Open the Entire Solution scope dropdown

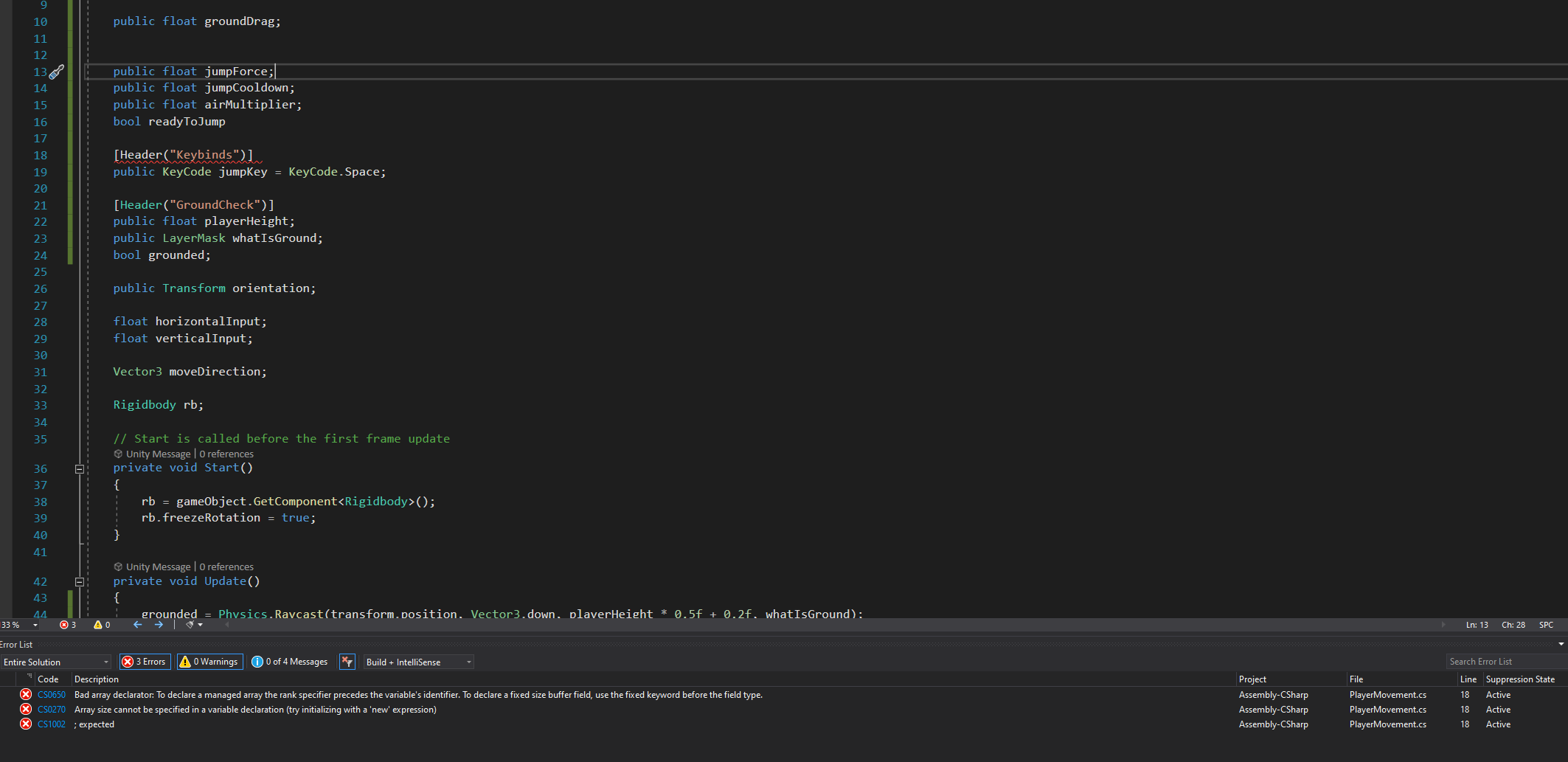point(55,662)
